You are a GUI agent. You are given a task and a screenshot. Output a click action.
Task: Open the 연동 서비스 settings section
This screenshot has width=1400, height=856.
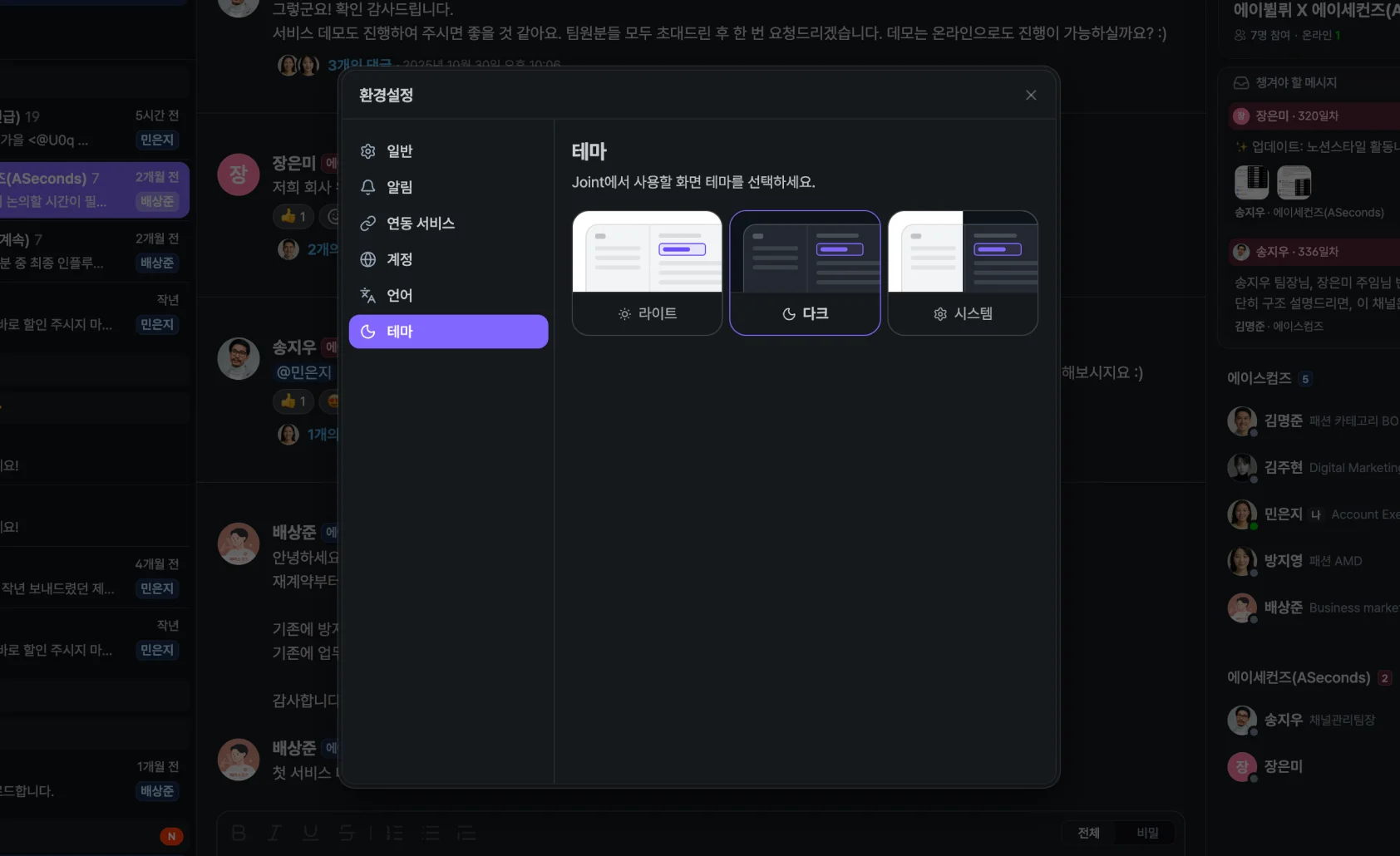[x=448, y=224]
